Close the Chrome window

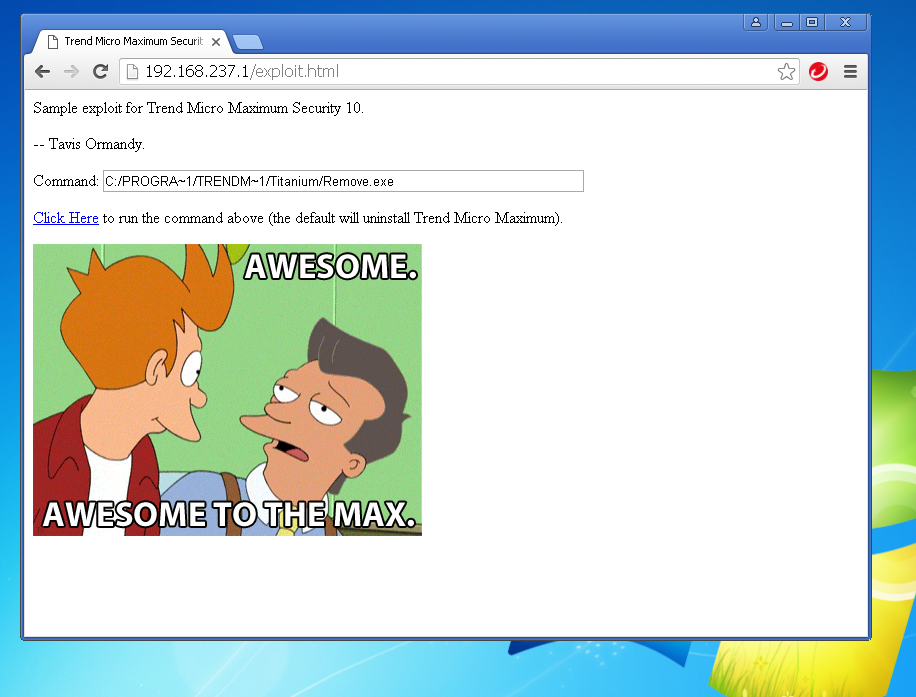(845, 22)
